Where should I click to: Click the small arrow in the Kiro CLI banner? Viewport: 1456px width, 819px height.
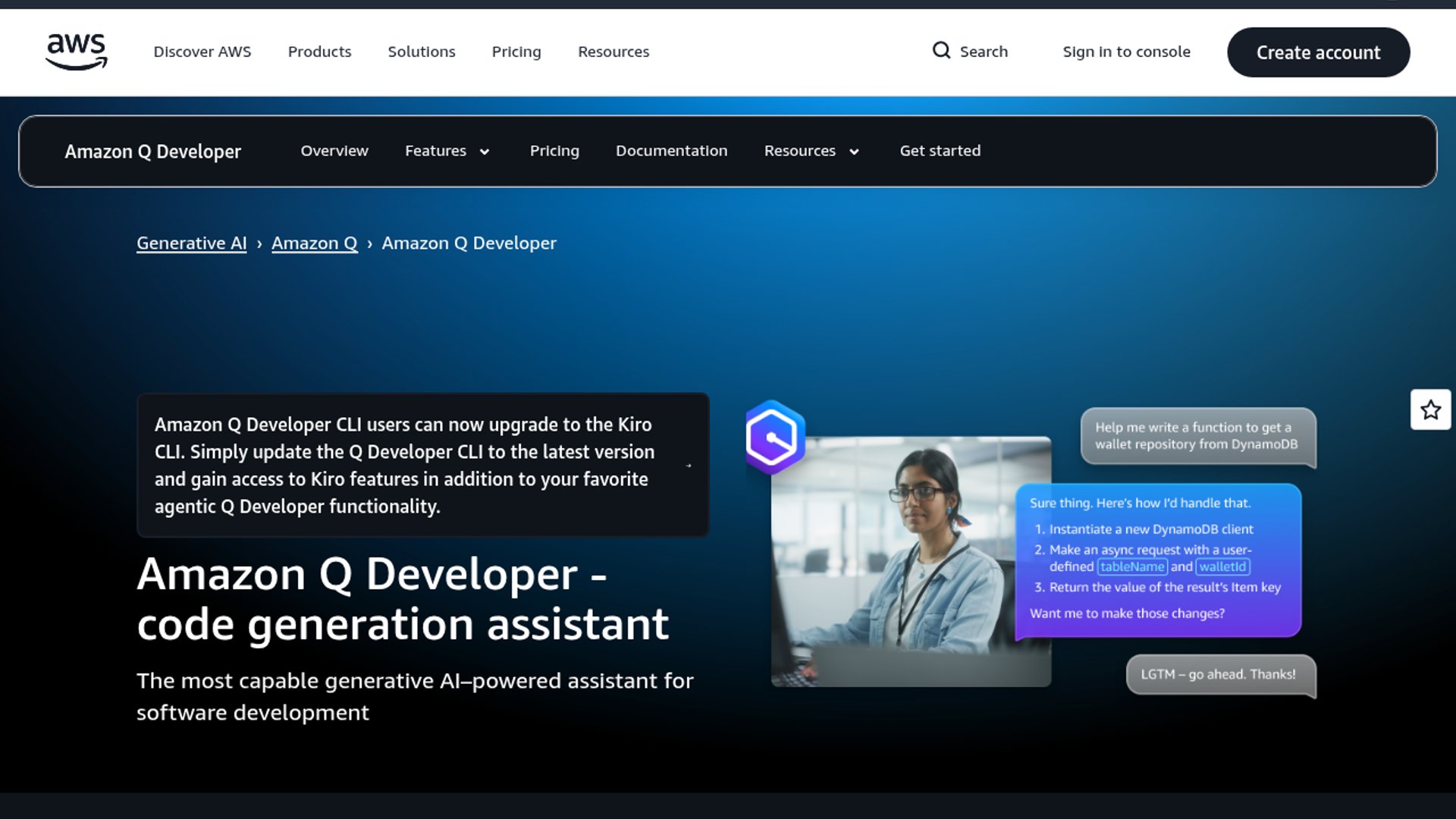(689, 466)
